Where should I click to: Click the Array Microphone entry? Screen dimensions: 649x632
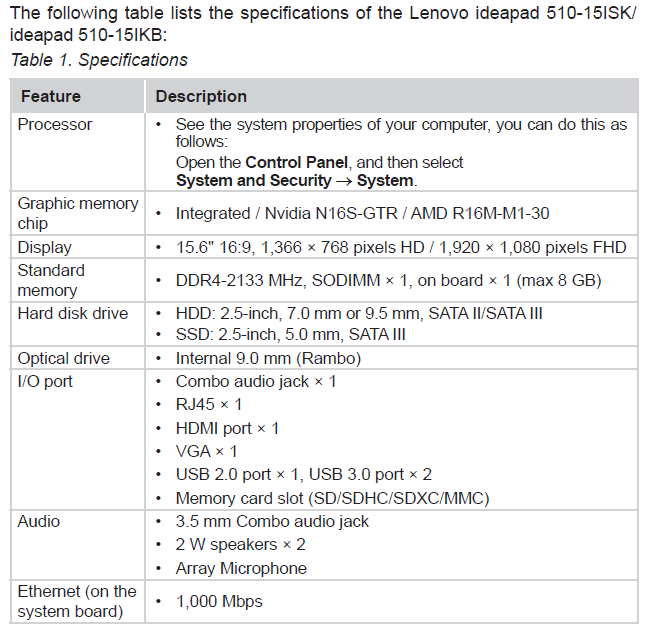pos(241,568)
